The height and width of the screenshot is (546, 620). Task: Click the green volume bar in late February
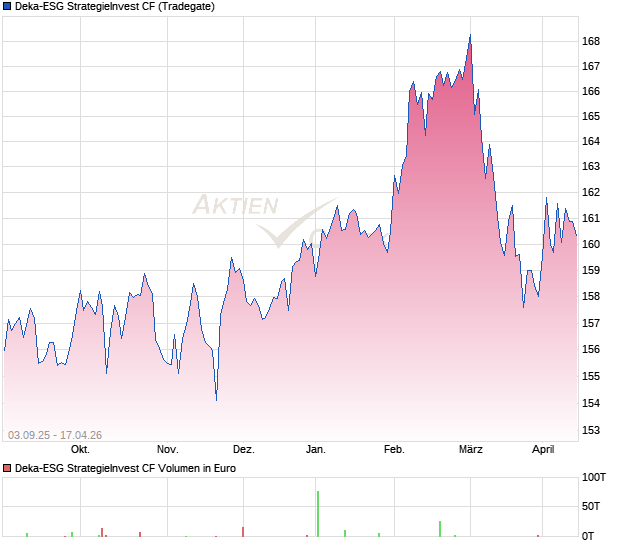440,529
